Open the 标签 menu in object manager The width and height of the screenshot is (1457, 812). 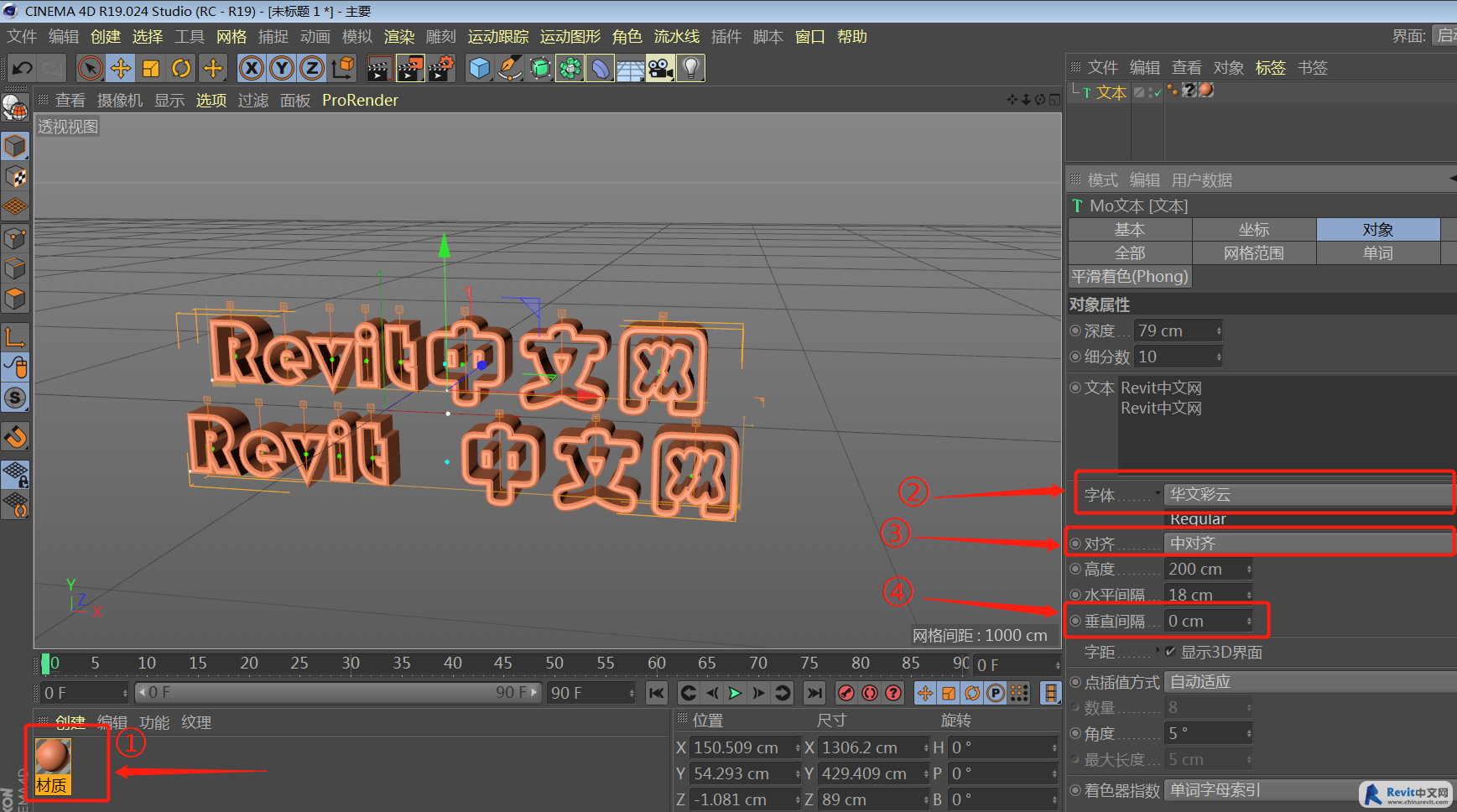pyautogui.click(x=1270, y=68)
